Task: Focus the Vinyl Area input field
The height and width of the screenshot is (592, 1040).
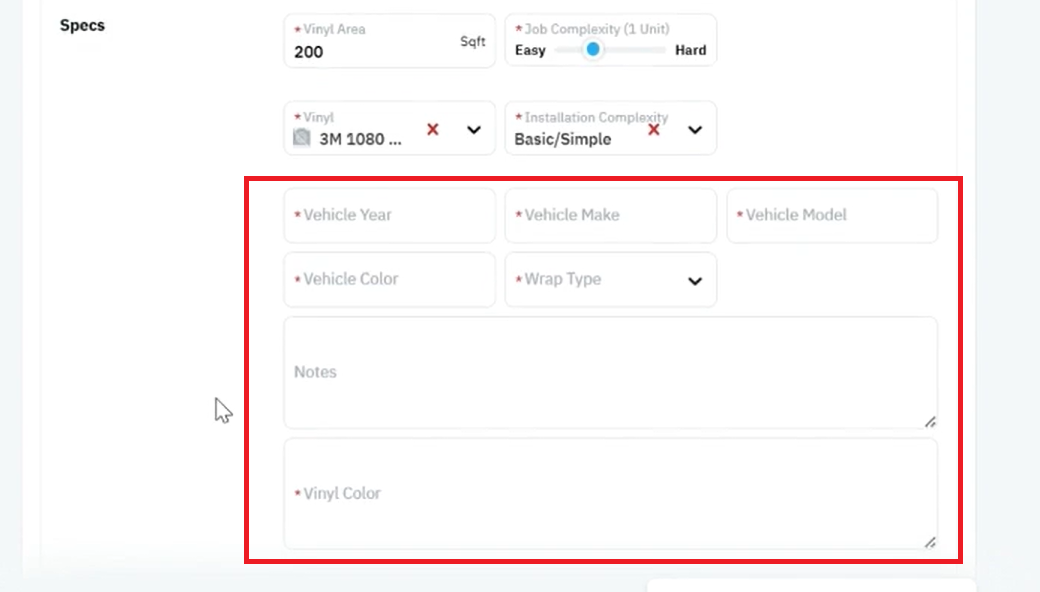Action: tap(389, 41)
